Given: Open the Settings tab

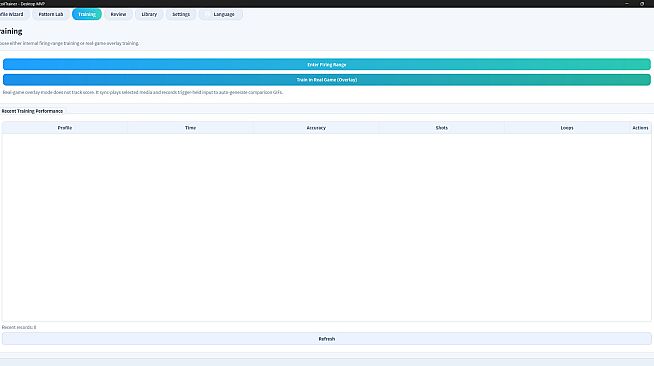Looking at the screenshot, I should [181, 14].
